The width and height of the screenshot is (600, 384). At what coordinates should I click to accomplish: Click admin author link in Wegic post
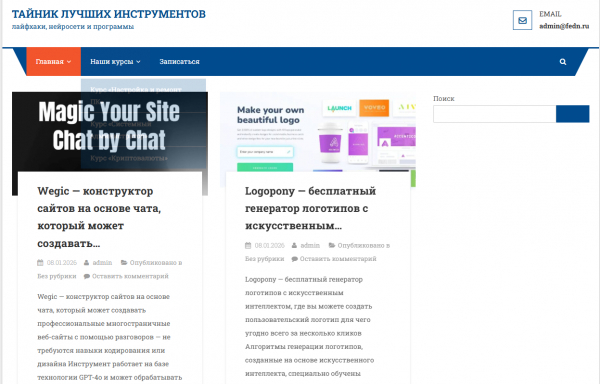(102, 263)
